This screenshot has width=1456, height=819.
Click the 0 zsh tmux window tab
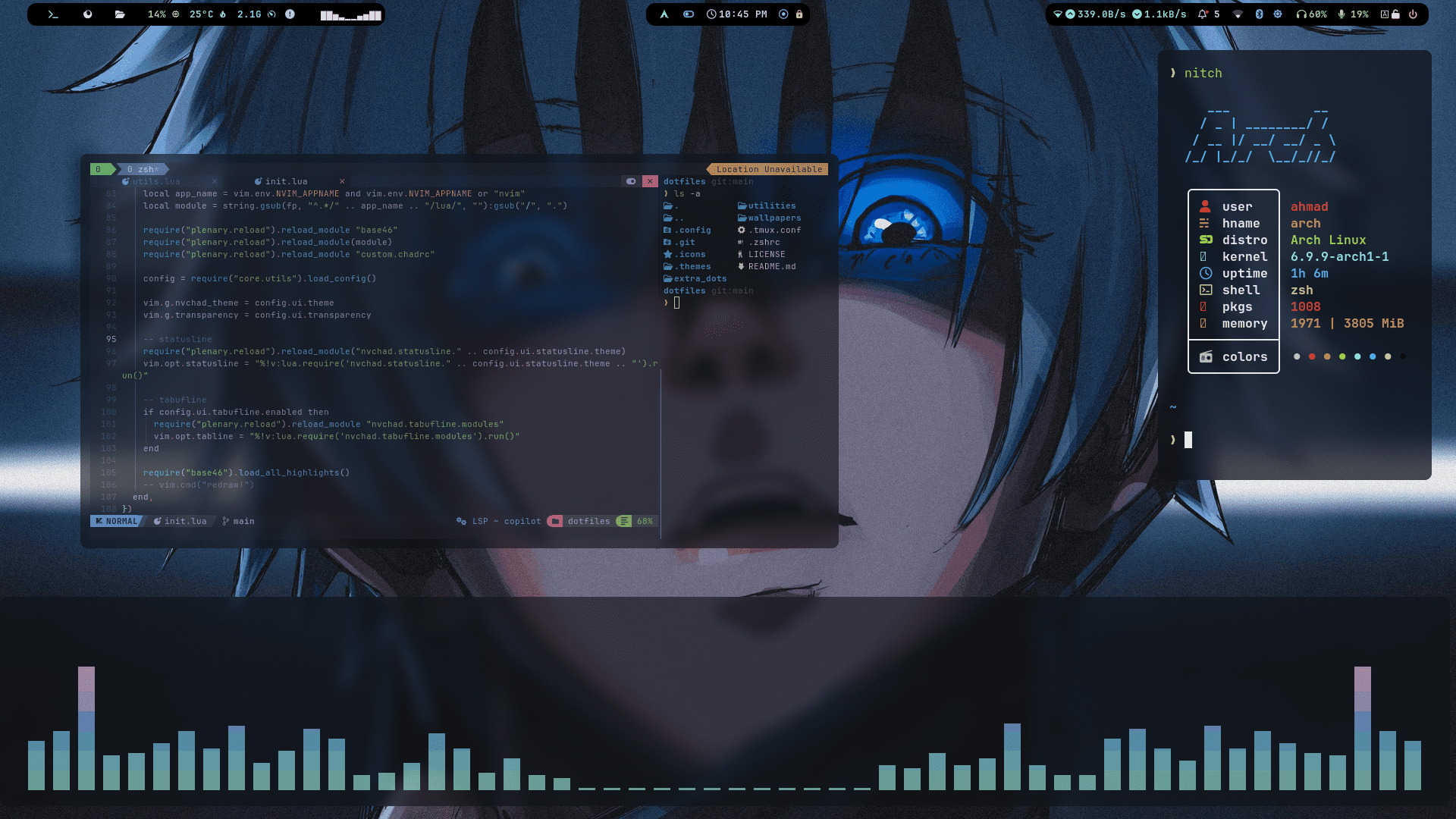click(x=141, y=169)
